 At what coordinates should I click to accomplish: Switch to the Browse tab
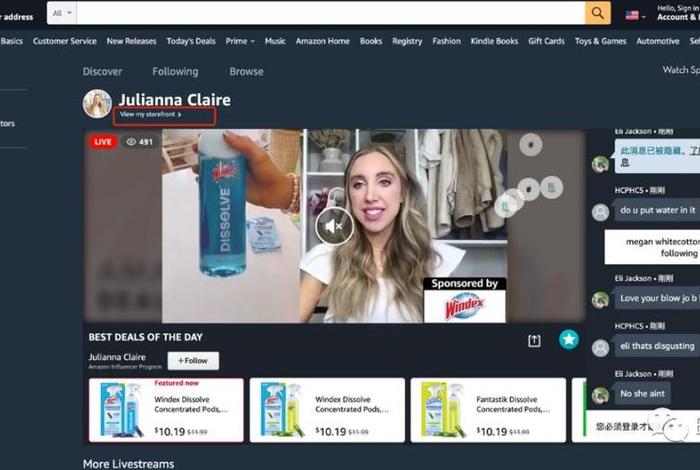(x=246, y=71)
